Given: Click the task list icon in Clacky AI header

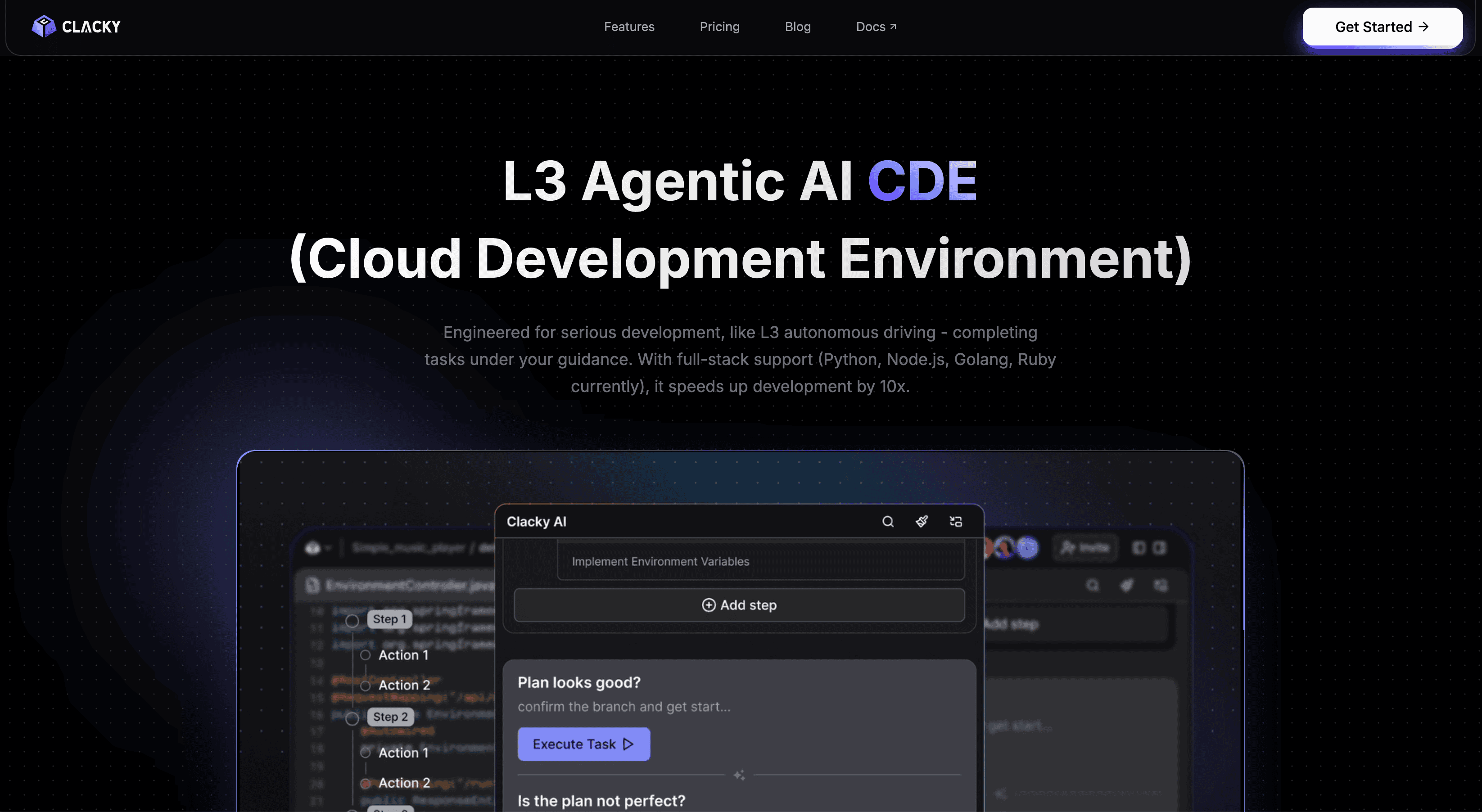Looking at the screenshot, I should (x=956, y=521).
